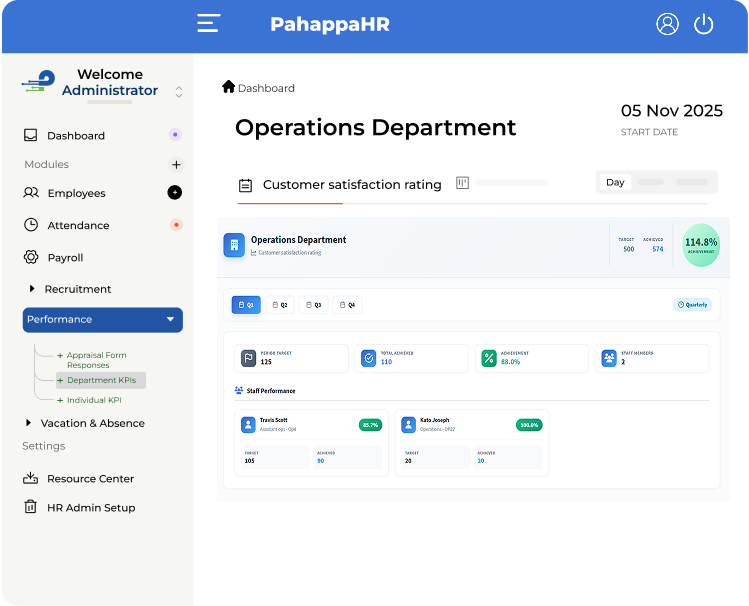This screenshot has width=749, height=606.
Task: Open the Dashboard menu item
Action: [76, 135]
